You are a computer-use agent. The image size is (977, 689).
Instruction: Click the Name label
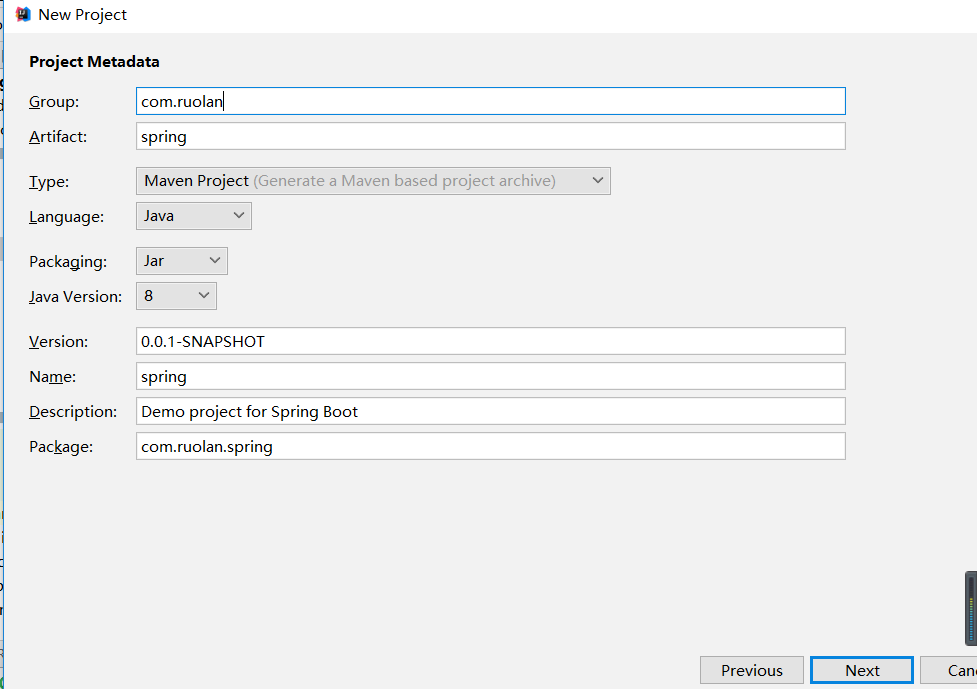coord(52,376)
